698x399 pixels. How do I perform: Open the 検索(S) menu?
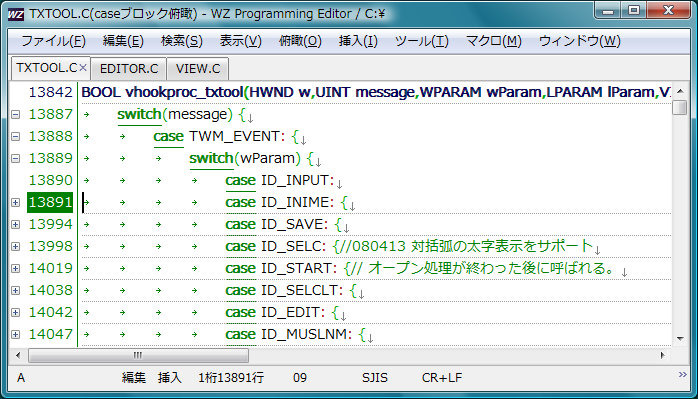(182, 41)
